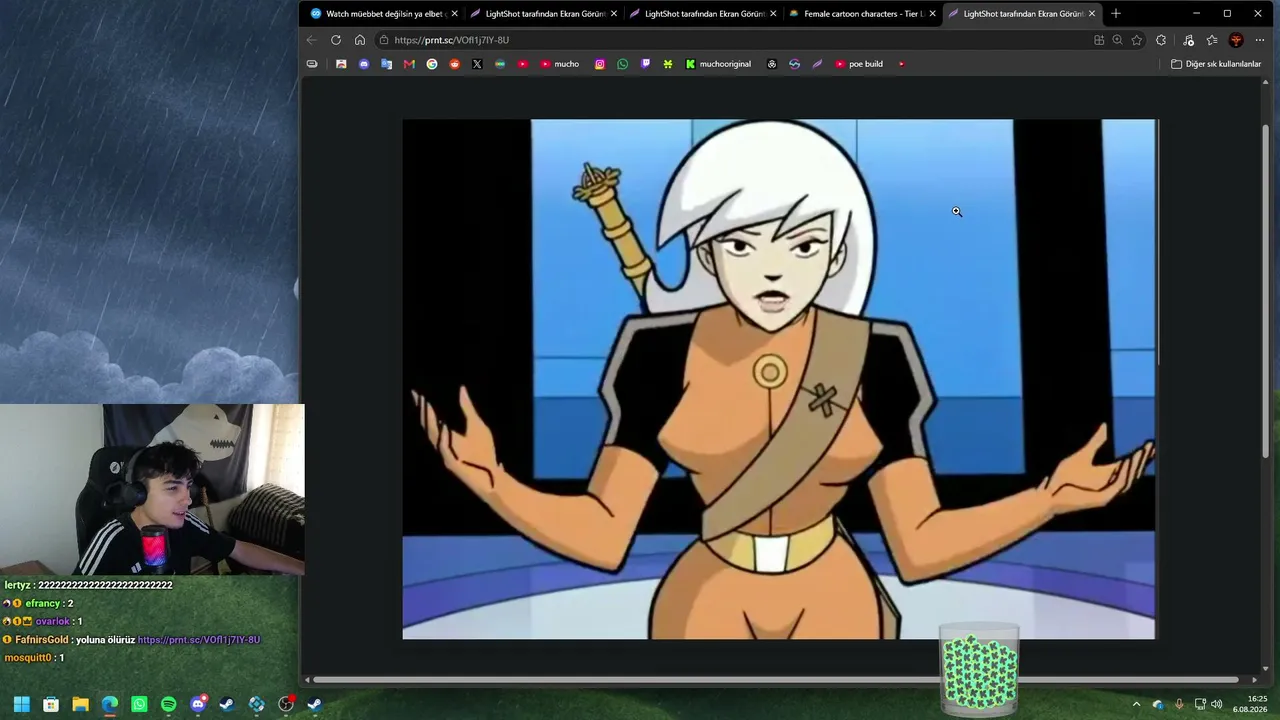Open the Kick muchooriginal bookmark
1280x720 pixels.
[718, 64]
